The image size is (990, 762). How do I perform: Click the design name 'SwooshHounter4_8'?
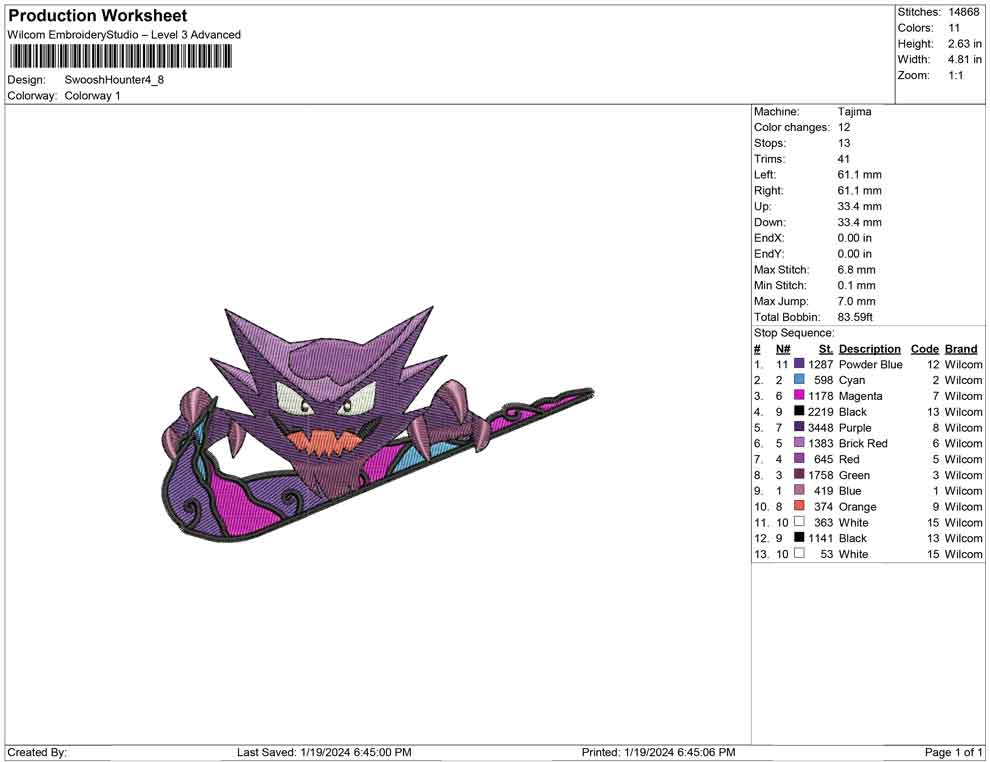pyautogui.click(x=114, y=80)
